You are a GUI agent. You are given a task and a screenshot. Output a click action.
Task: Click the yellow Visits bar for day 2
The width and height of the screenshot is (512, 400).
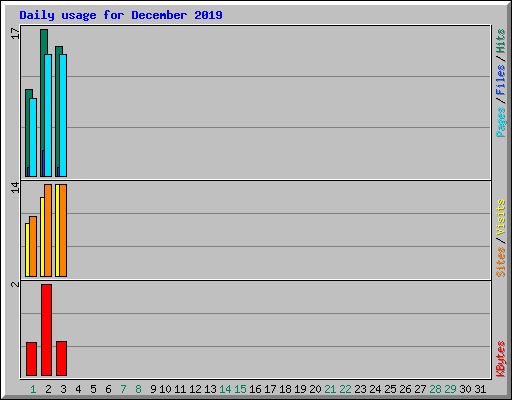pos(42,237)
